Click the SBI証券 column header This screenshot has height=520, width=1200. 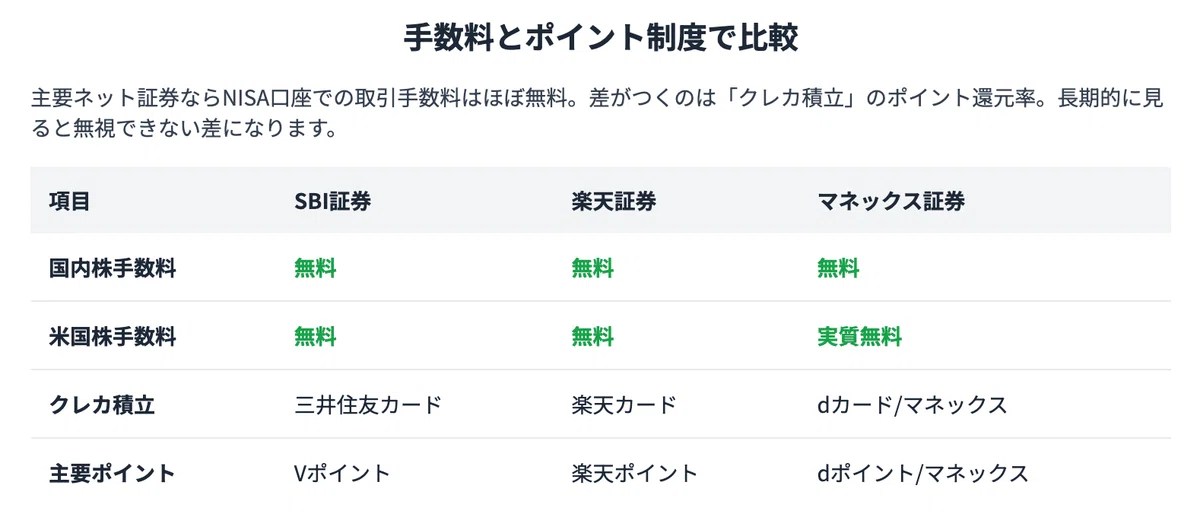[x=333, y=201]
